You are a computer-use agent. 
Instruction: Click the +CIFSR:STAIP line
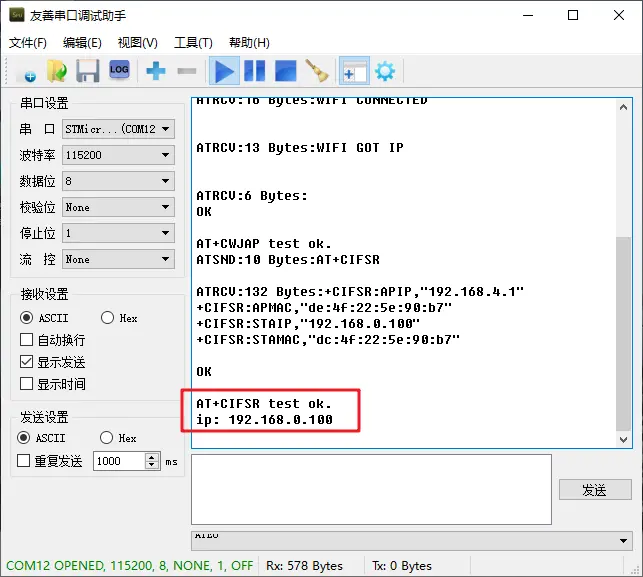(x=308, y=324)
